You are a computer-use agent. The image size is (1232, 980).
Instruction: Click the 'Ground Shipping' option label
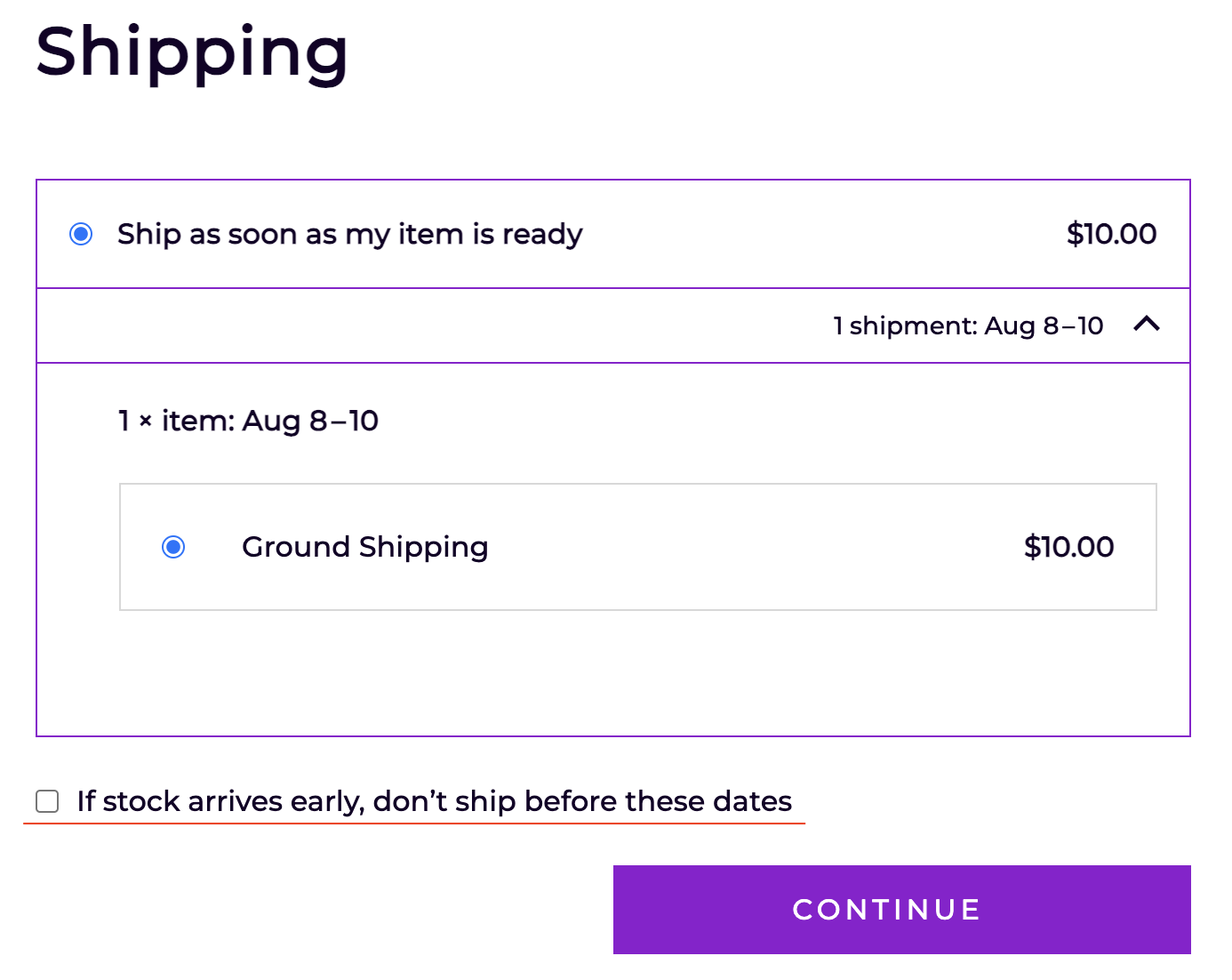coord(364,547)
